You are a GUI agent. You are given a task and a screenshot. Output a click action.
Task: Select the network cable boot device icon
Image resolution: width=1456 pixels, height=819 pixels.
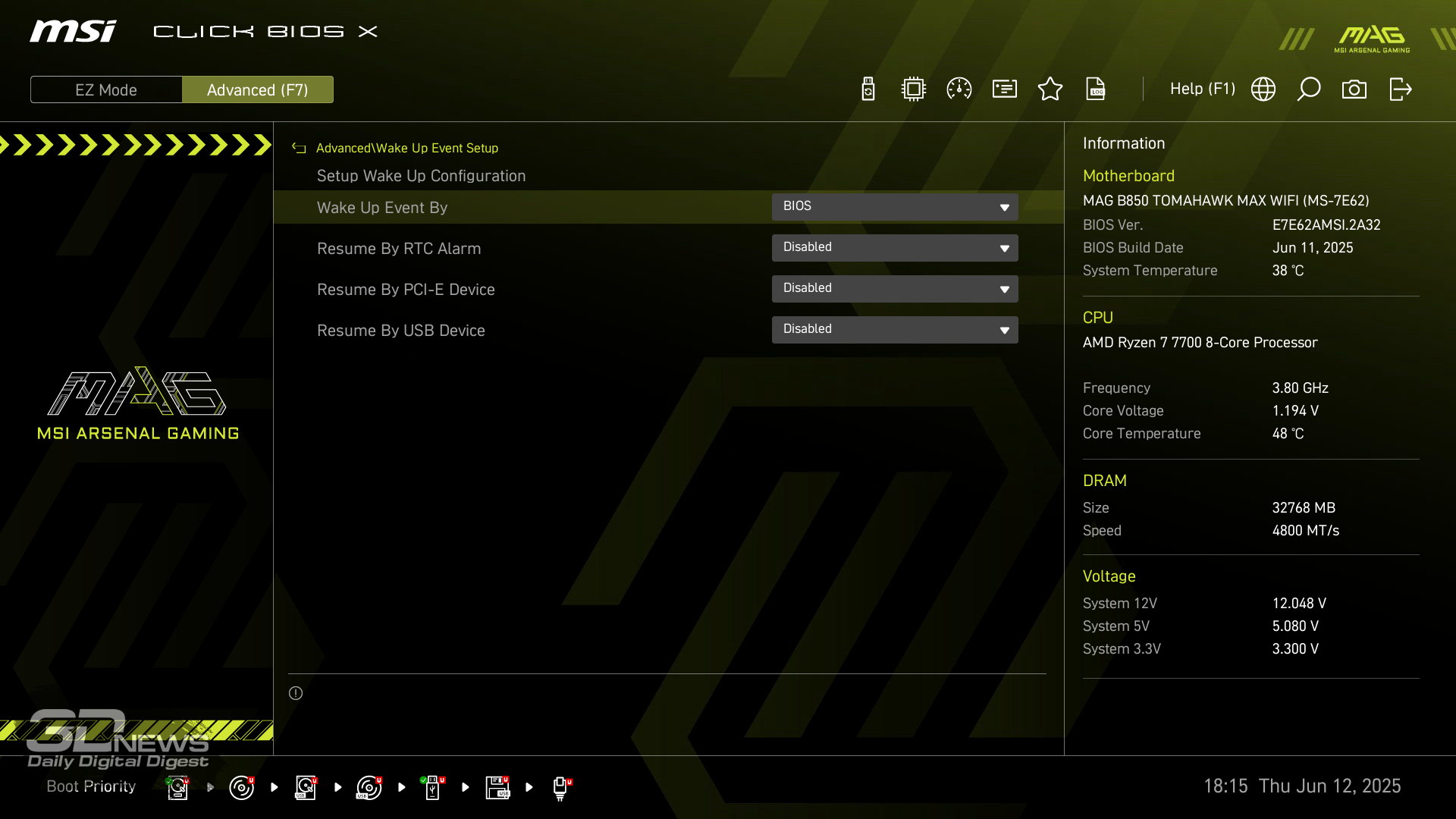tap(561, 788)
